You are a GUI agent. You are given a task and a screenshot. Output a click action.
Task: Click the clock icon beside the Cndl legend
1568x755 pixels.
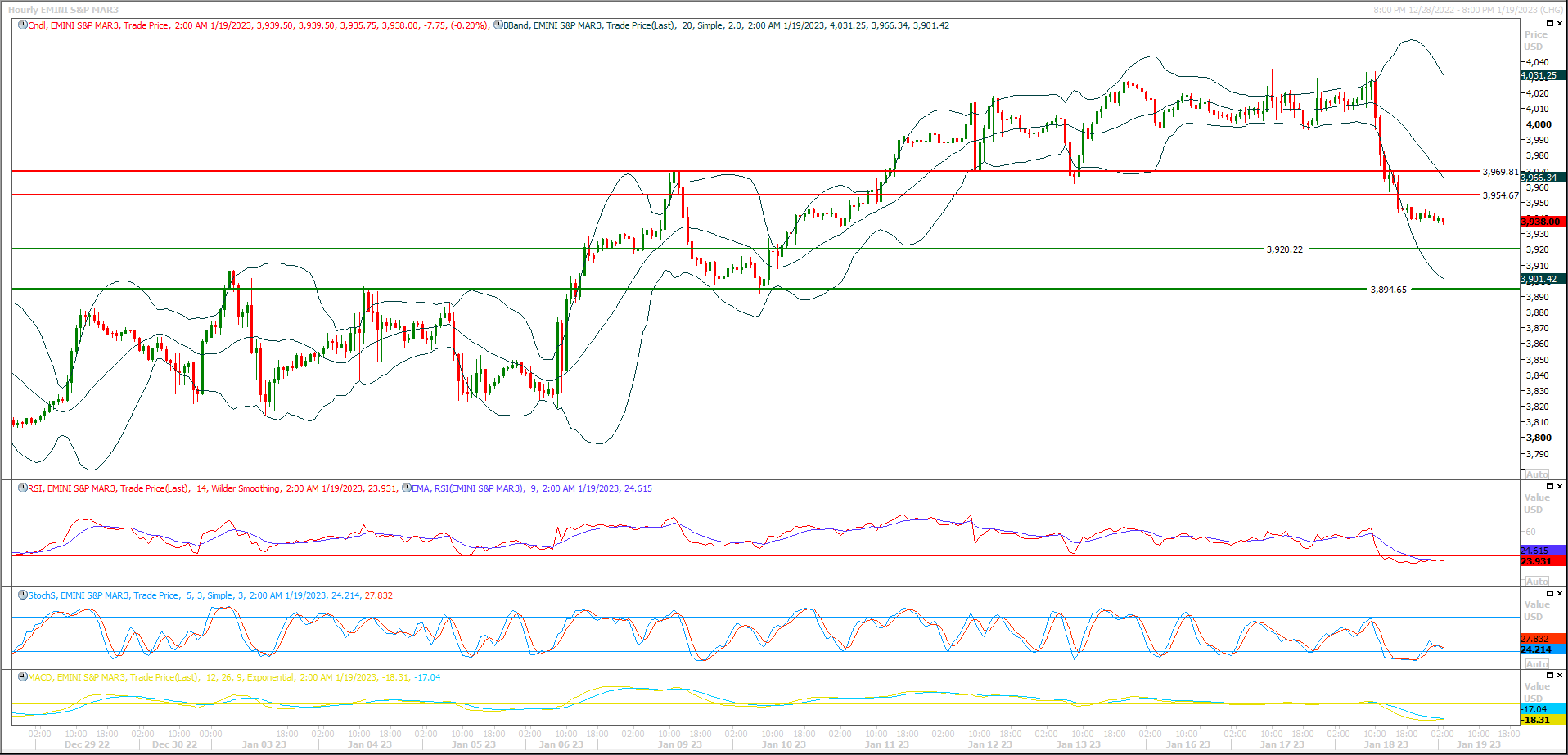23,25
